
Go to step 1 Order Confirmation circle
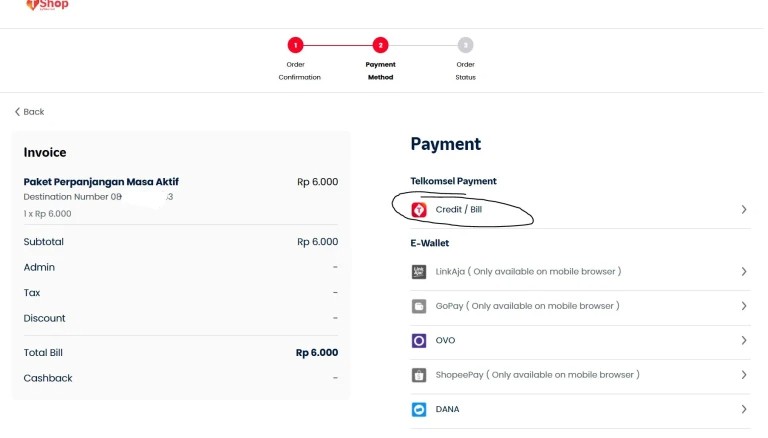click(x=295, y=45)
